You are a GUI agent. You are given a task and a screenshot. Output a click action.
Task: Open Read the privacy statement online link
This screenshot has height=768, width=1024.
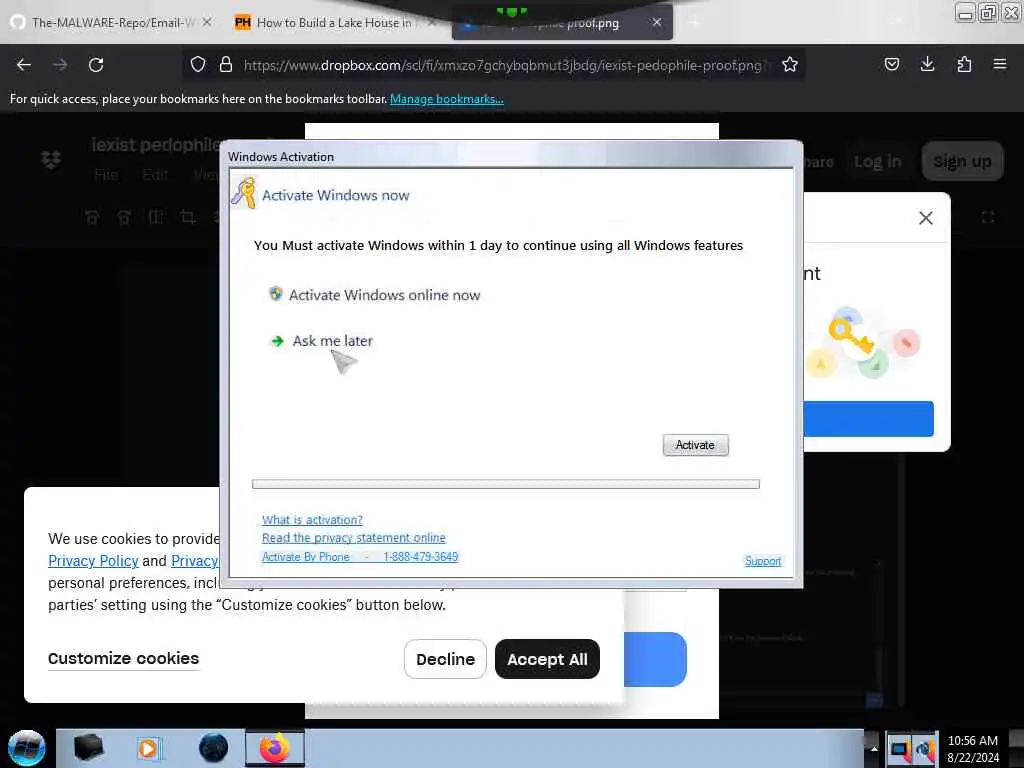tap(354, 537)
